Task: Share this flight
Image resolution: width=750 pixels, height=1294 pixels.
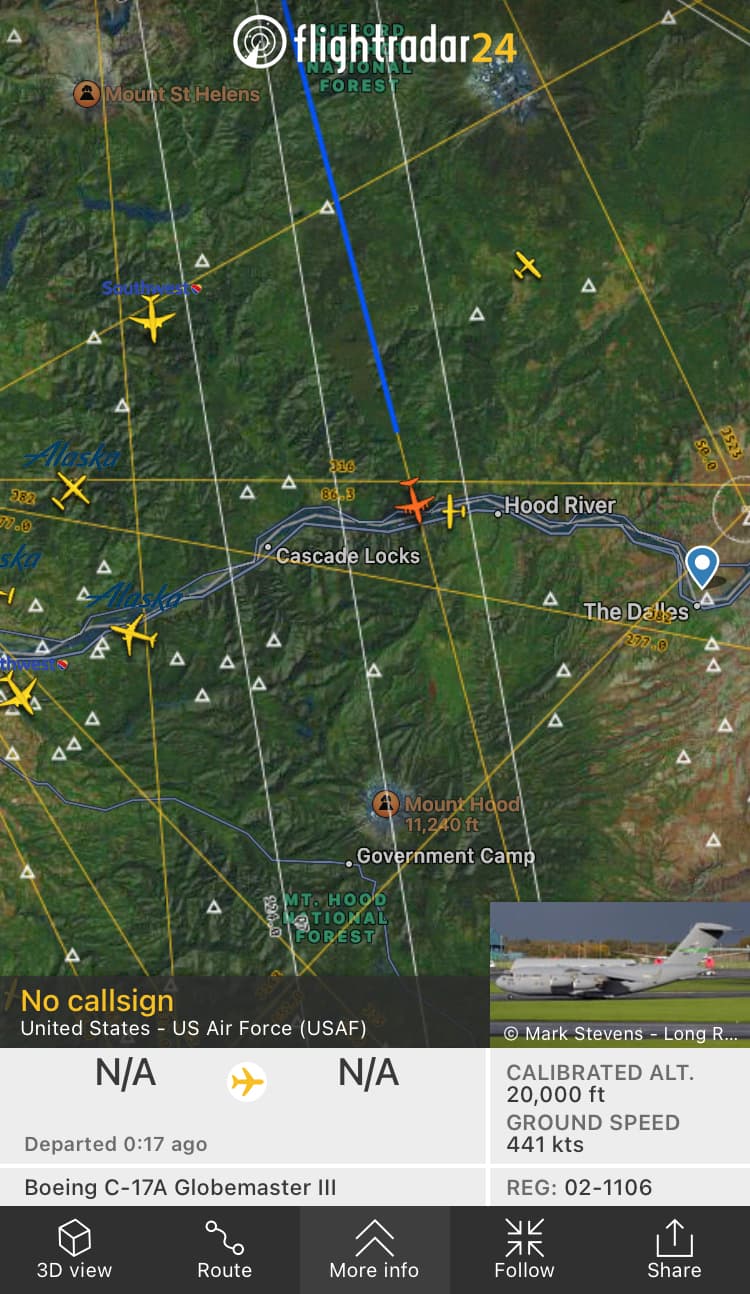Action: pos(674,1249)
